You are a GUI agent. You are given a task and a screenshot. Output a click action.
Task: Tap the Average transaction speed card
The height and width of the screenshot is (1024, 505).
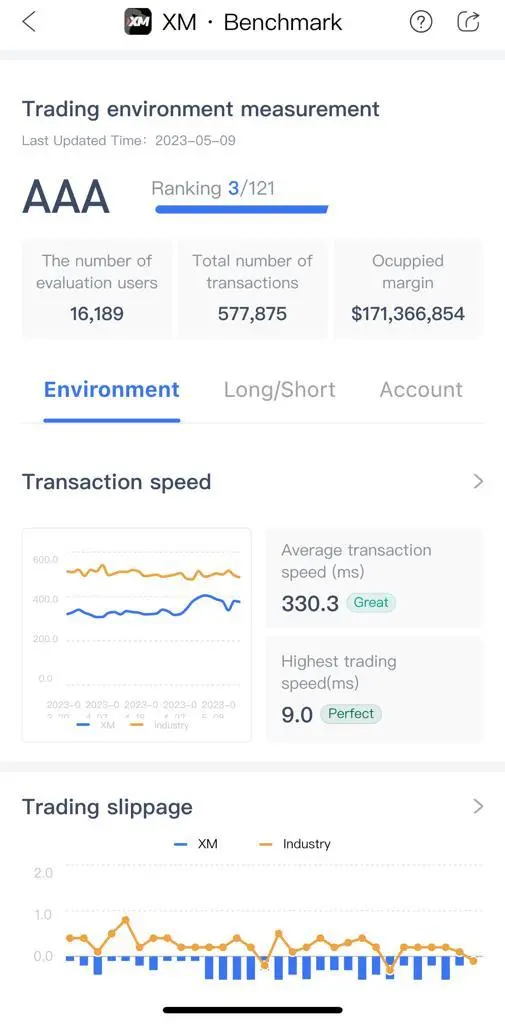point(374,578)
